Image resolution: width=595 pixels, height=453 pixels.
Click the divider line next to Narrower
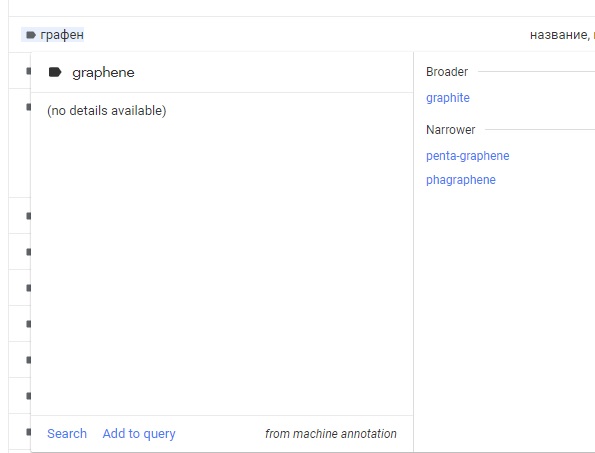[x=540, y=129]
